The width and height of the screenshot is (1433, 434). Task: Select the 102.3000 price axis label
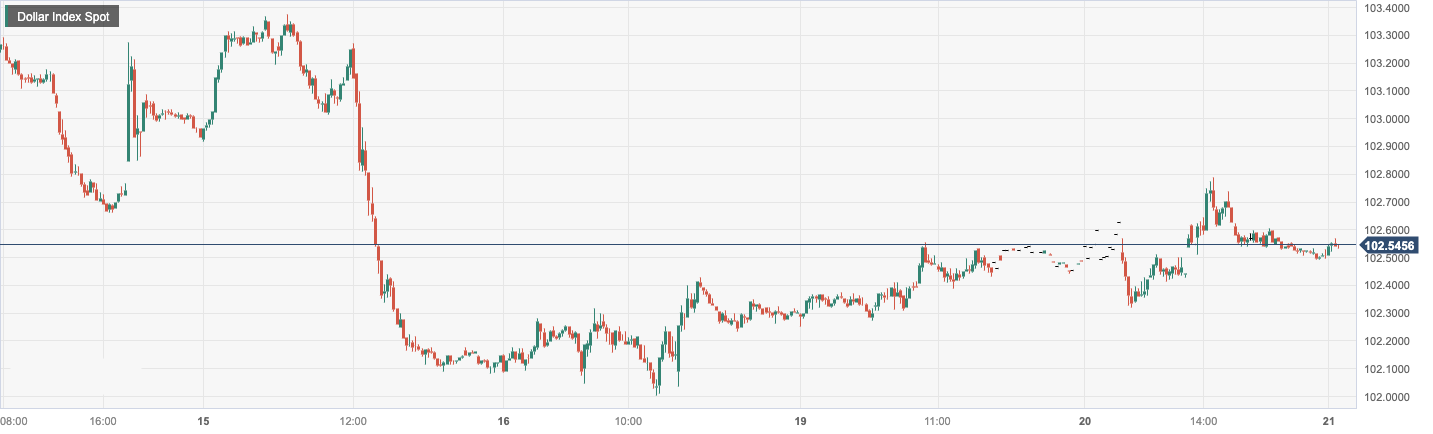(1386, 313)
